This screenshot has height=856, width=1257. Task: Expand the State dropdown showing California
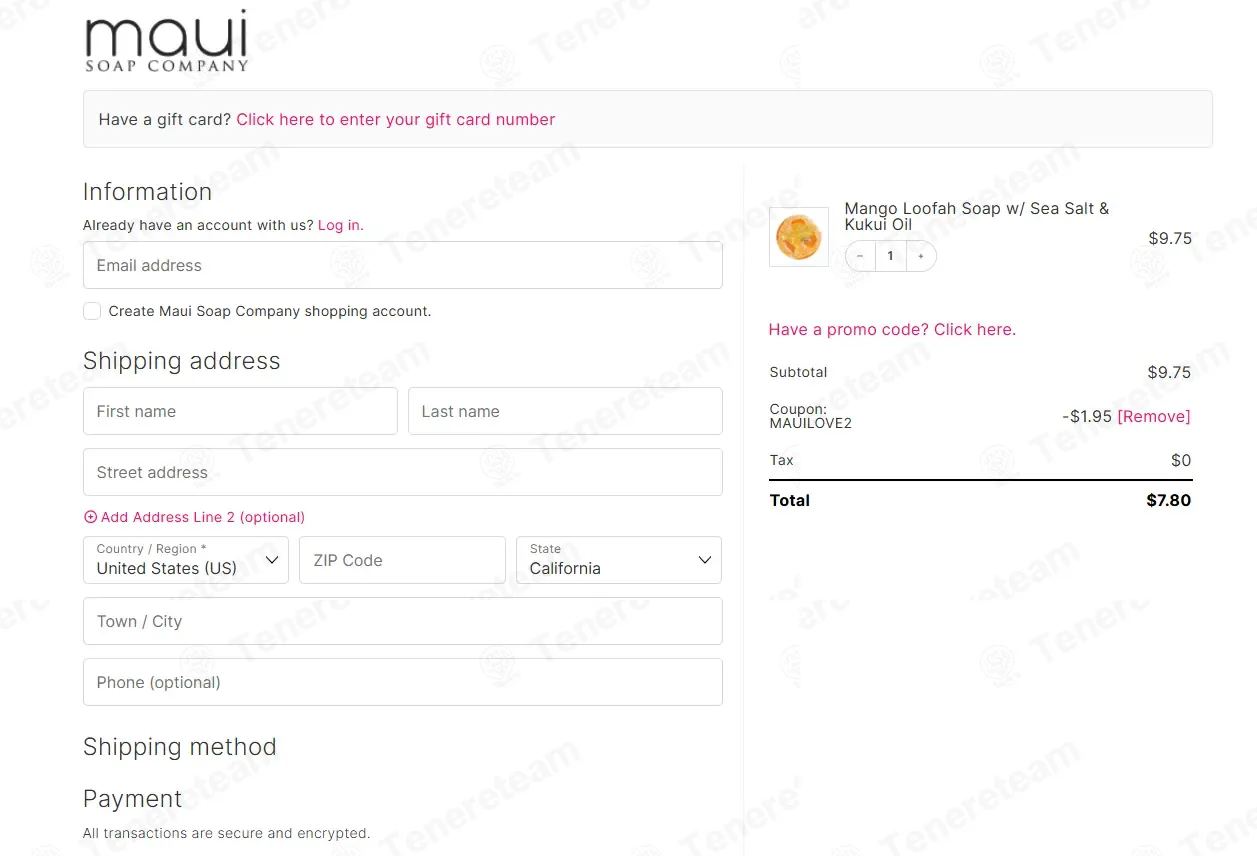(619, 560)
